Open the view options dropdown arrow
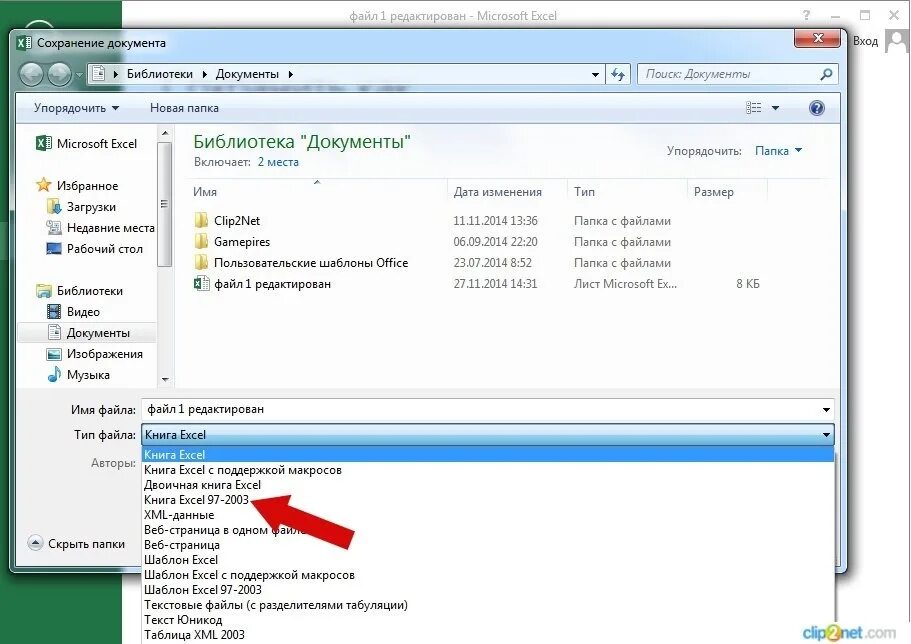Image resolution: width=911 pixels, height=644 pixels. 775,108
